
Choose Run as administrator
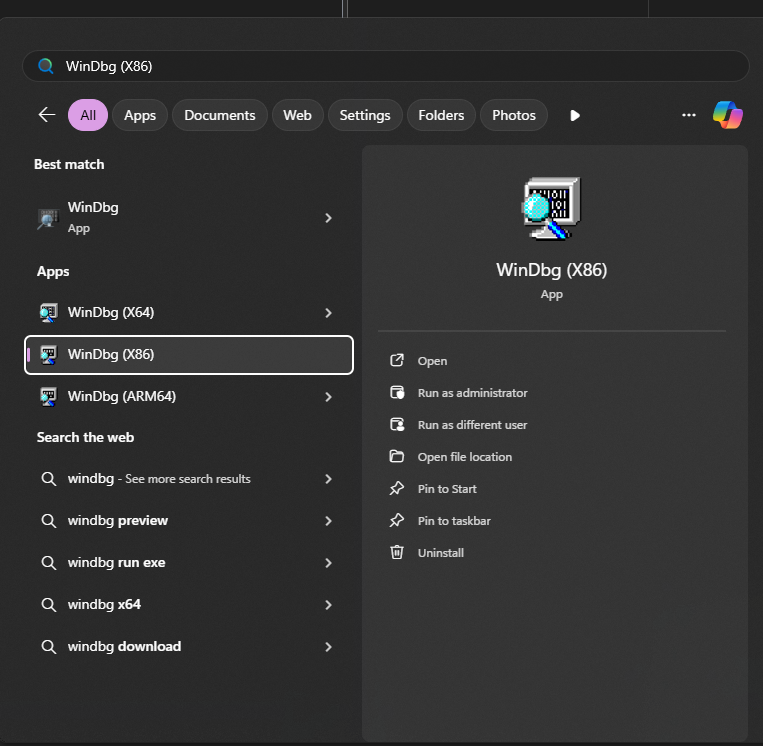pos(472,393)
